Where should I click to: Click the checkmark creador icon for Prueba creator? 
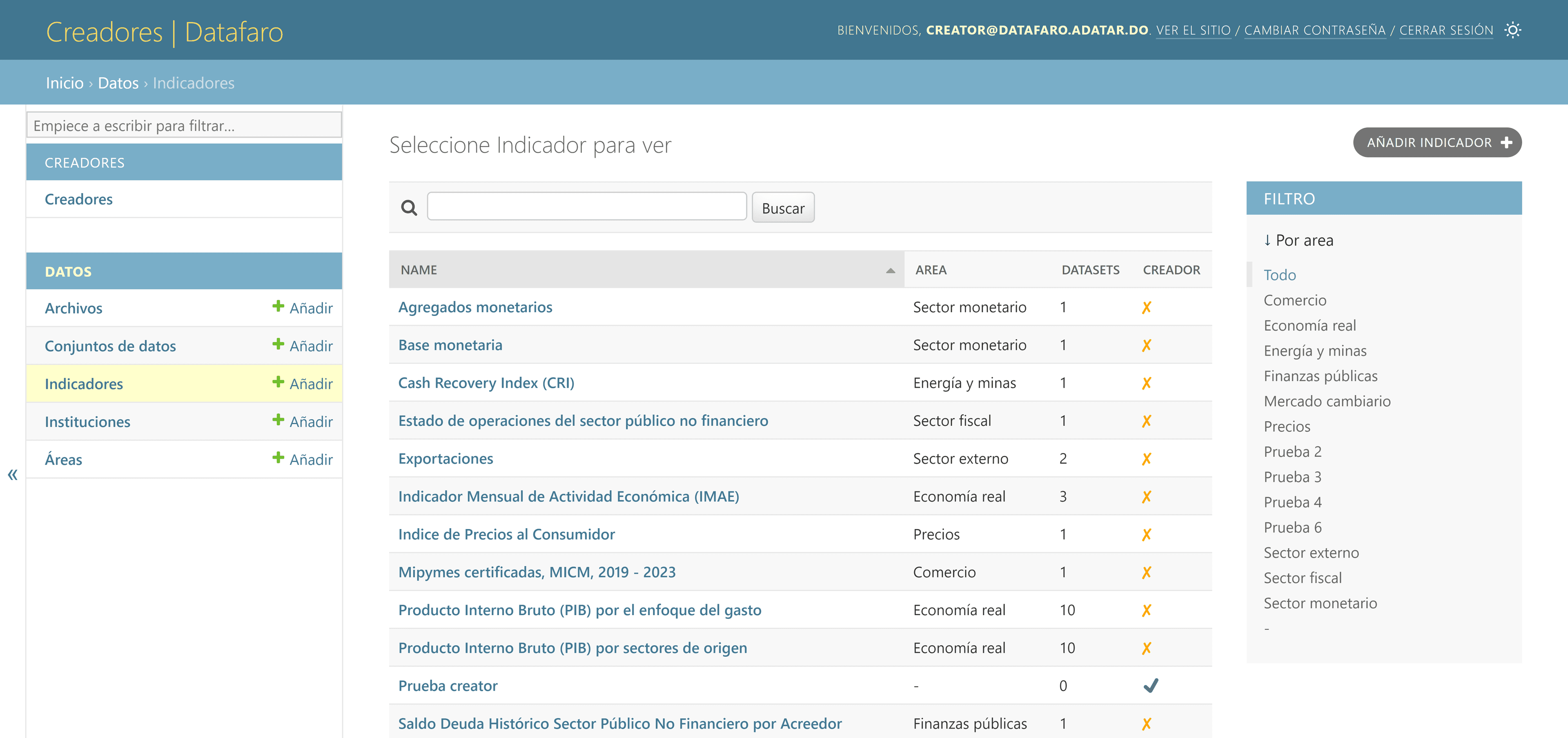[x=1150, y=686]
